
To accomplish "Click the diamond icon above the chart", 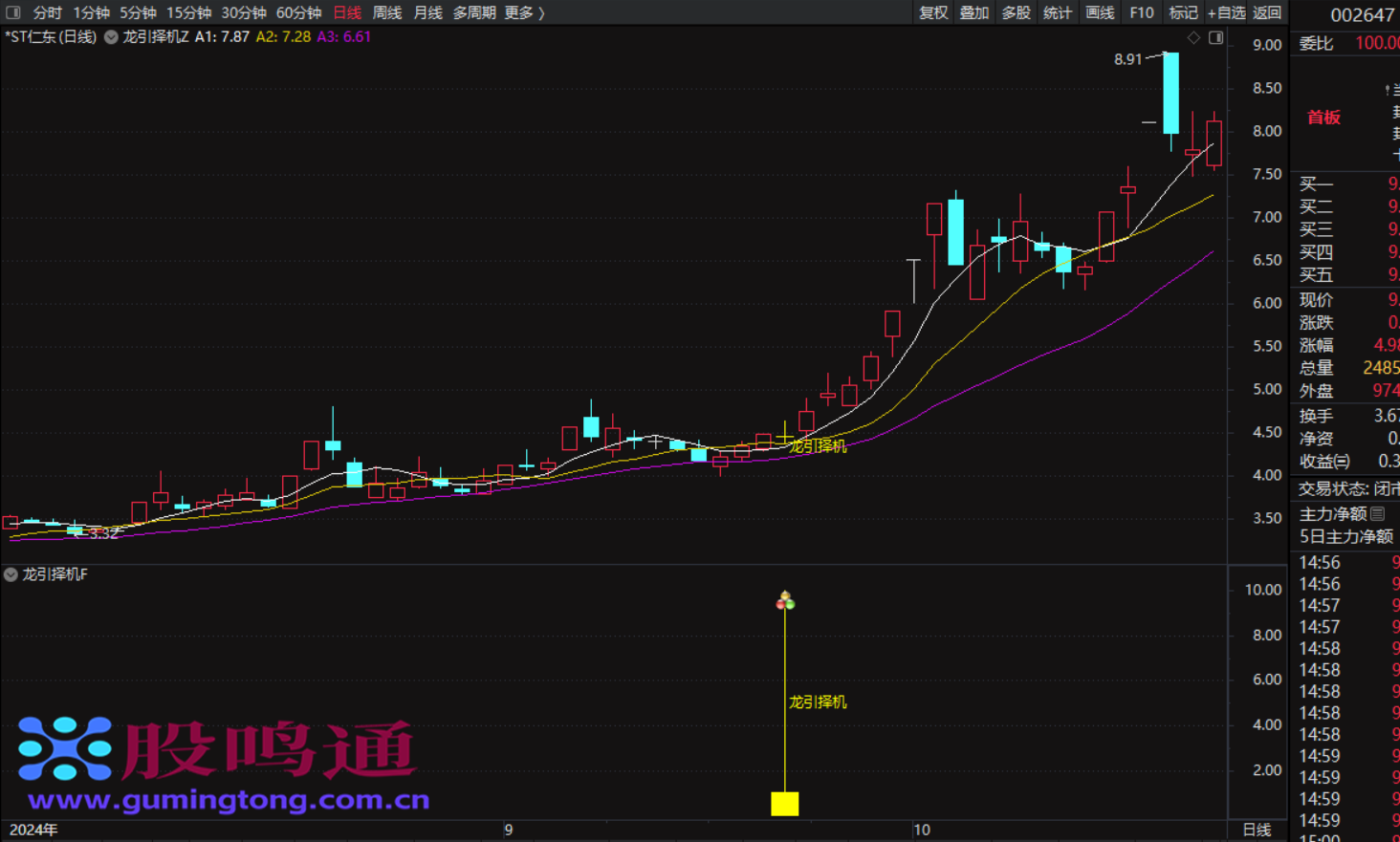I will (1193, 38).
